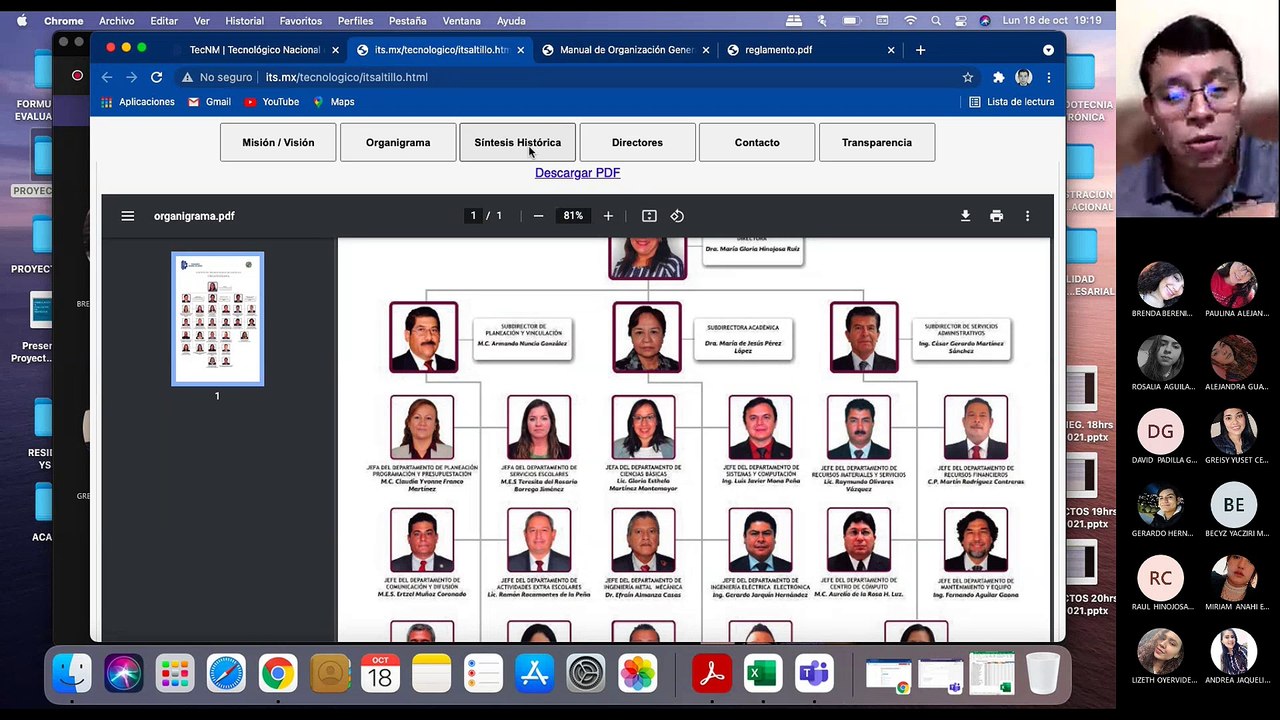The height and width of the screenshot is (720, 1280).
Task: Open the Chrome profile avatar
Action: [x=1023, y=77]
